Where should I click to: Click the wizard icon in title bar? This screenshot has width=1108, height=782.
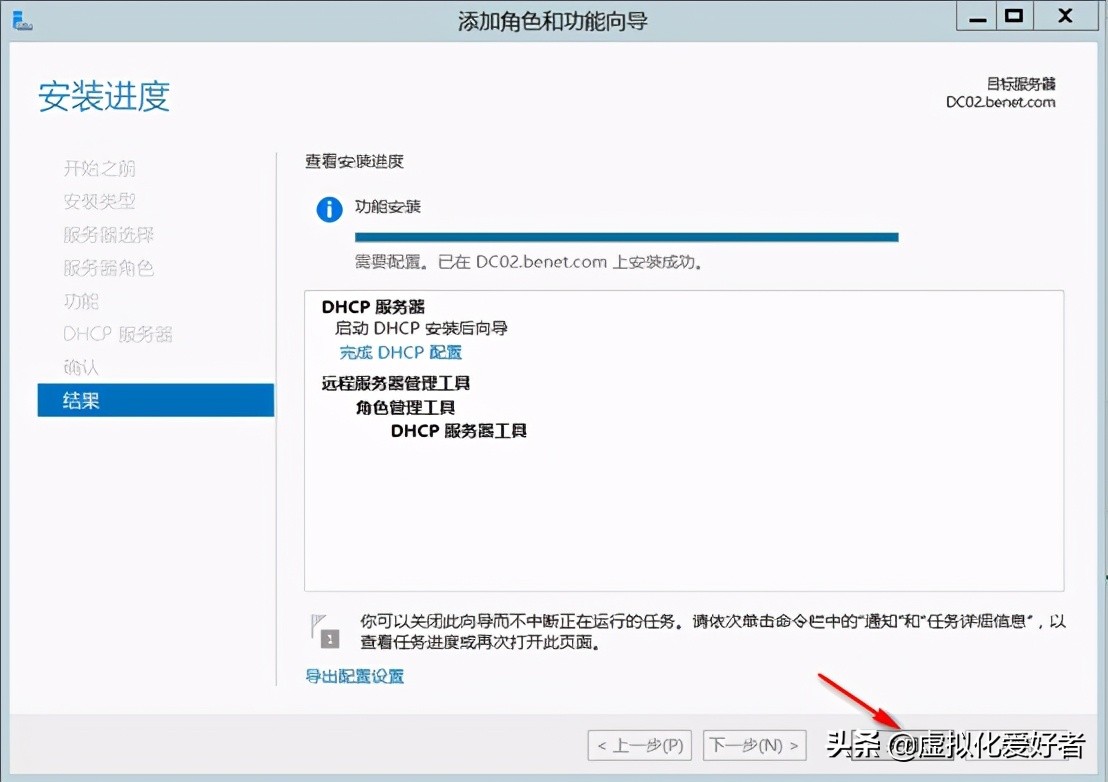(x=22, y=20)
